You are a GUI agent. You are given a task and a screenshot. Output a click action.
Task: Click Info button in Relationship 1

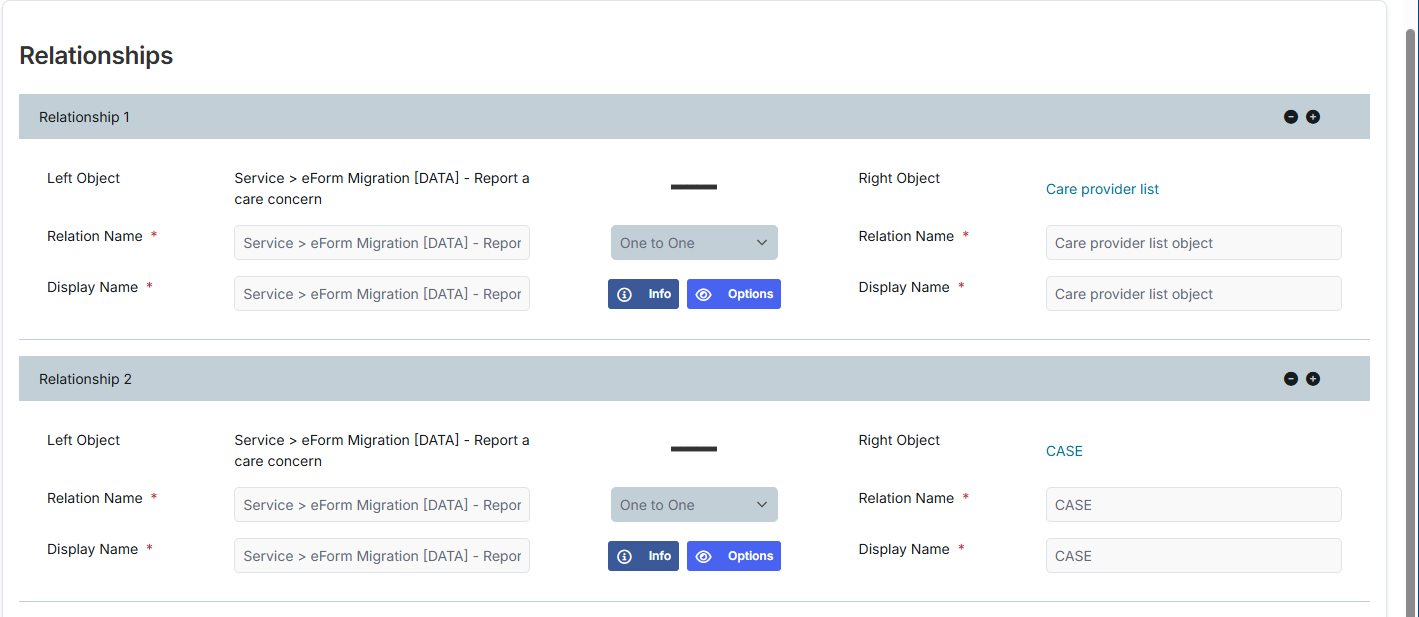[x=643, y=294]
